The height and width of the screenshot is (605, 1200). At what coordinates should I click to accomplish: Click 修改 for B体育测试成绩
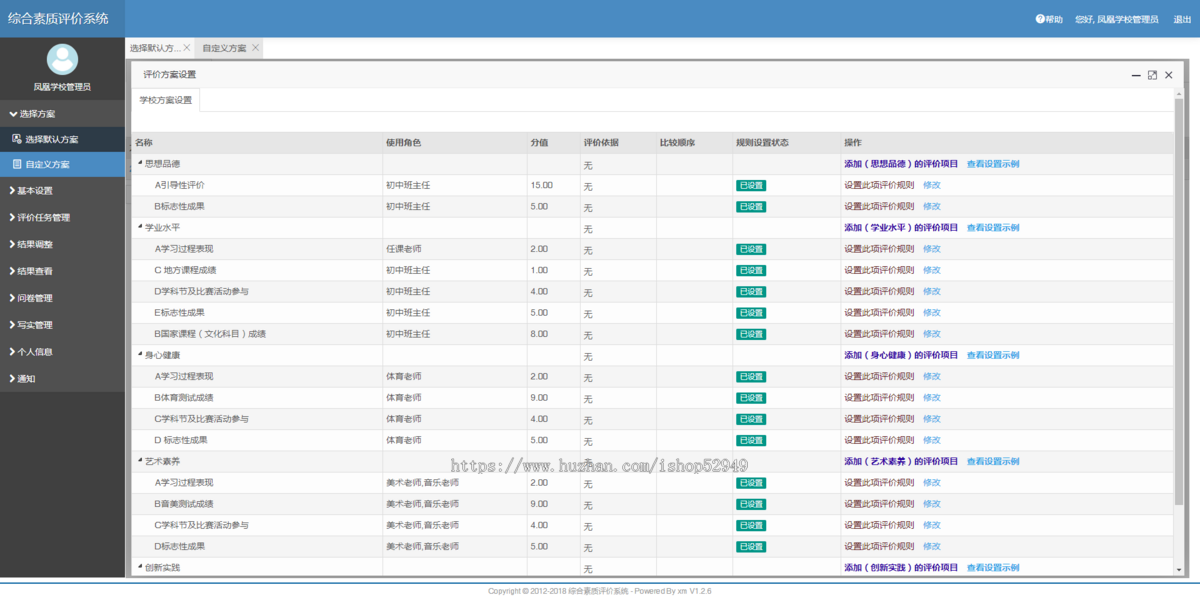[x=932, y=398]
